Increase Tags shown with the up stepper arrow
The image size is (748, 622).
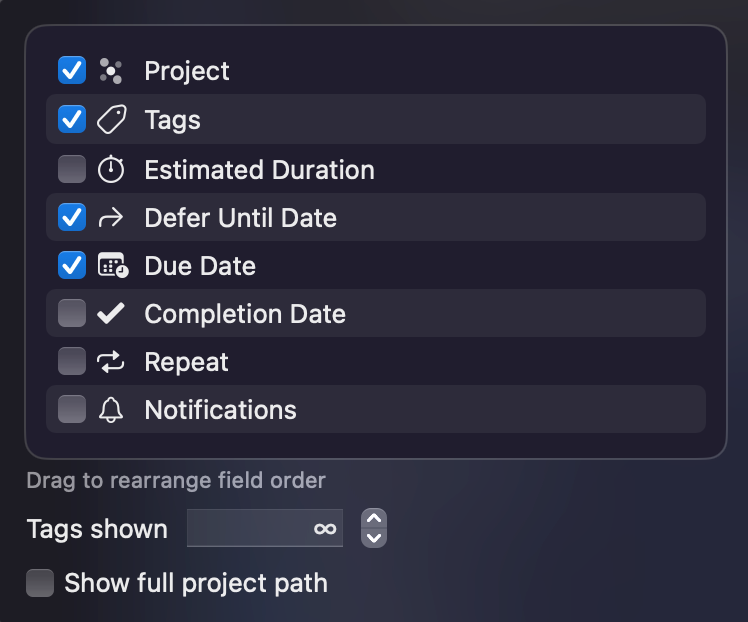pyautogui.click(x=374, y=518)
